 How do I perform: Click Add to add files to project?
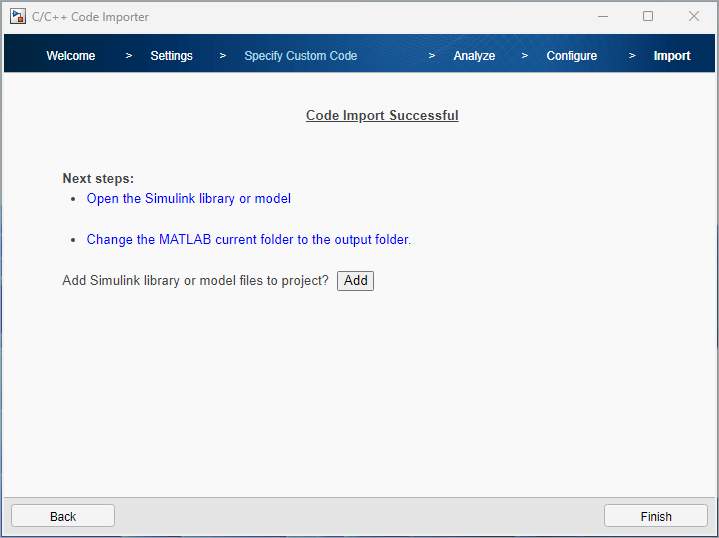(x=355, y=281)
